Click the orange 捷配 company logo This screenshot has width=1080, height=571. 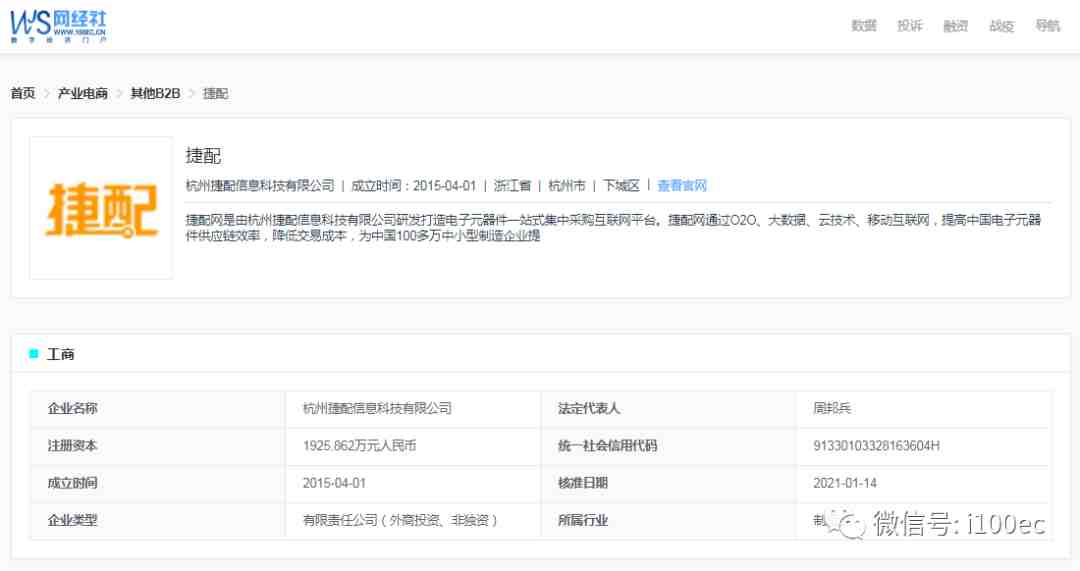pos(101,209)
